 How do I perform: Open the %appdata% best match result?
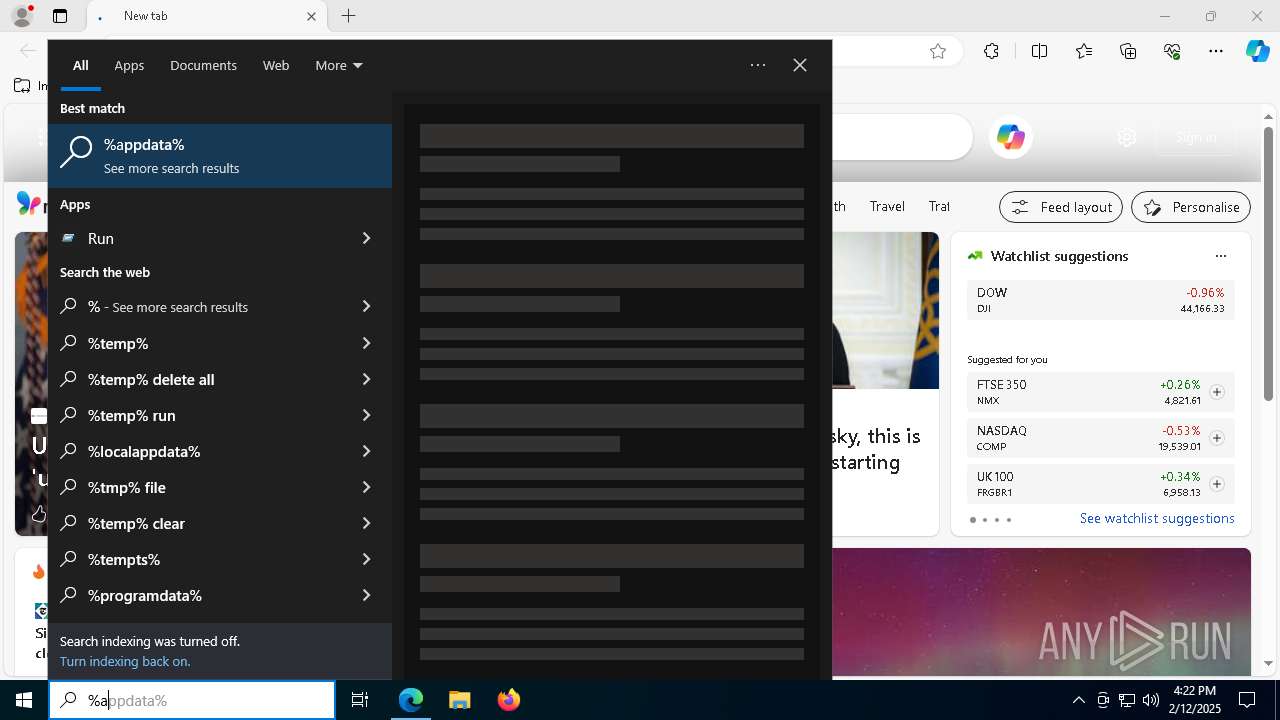tap(220, 156)
